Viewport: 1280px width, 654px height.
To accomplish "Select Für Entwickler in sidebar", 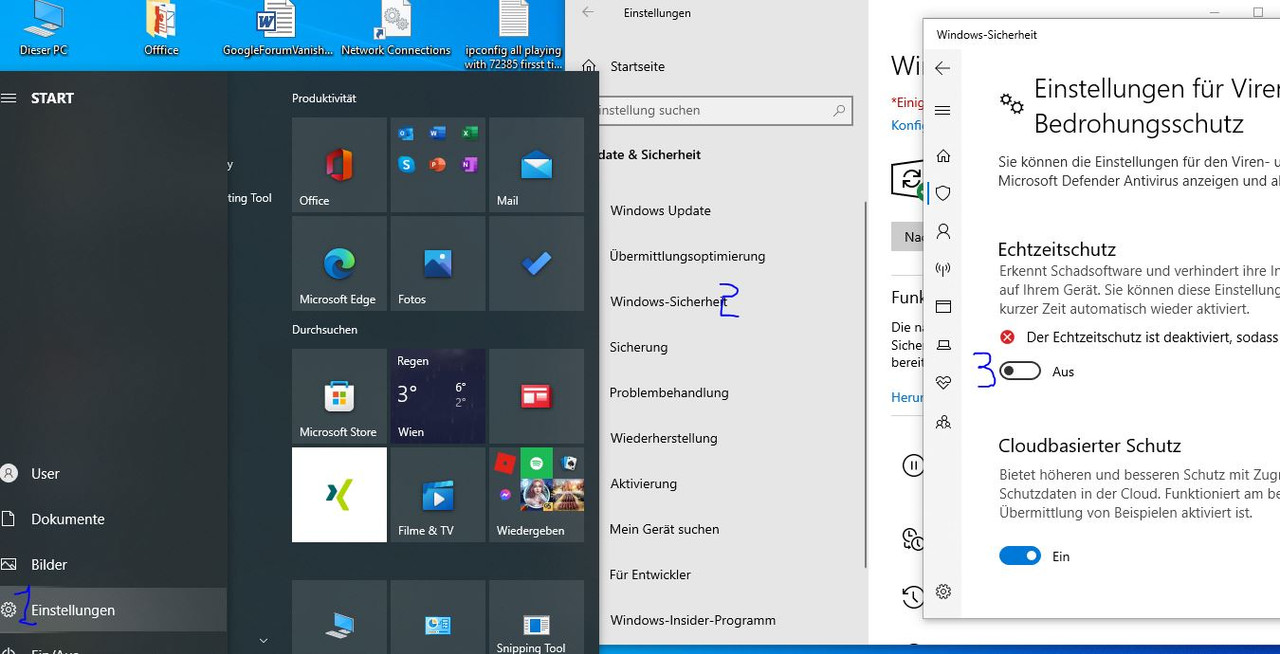I will click(650, 574).
